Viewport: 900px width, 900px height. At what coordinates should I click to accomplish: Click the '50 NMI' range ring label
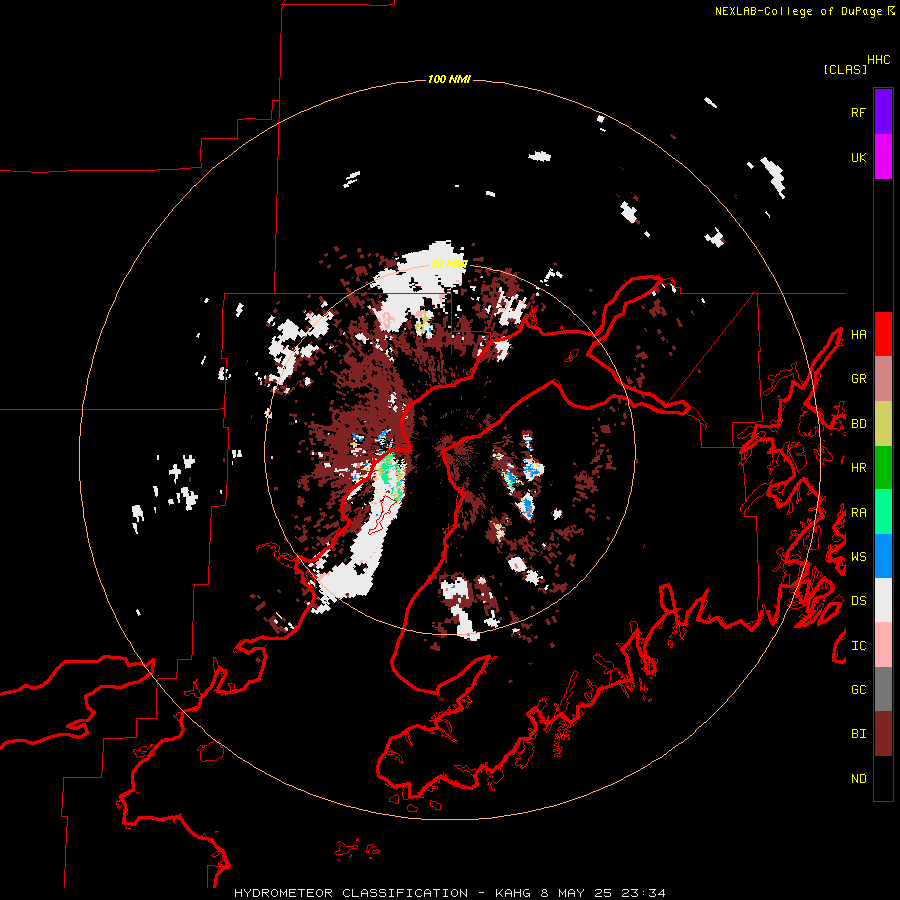point(449,264)
